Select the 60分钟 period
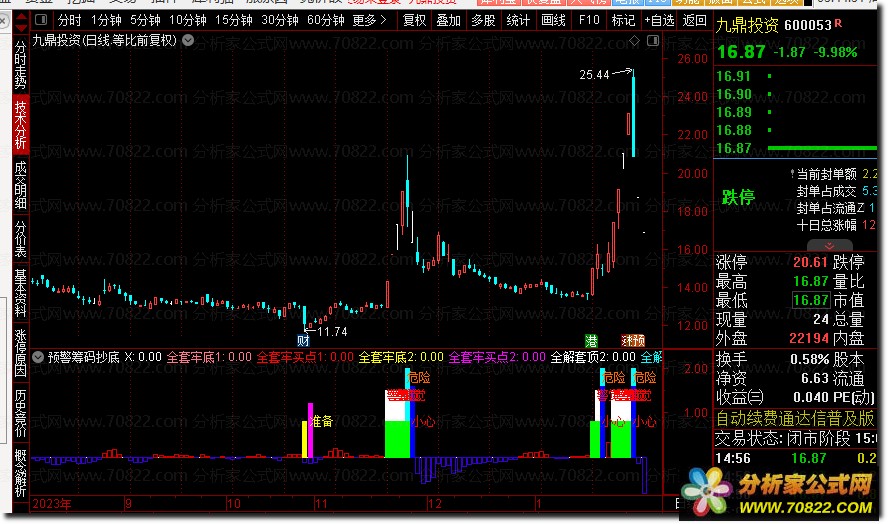The image size is (889, 524). (325, 20)
